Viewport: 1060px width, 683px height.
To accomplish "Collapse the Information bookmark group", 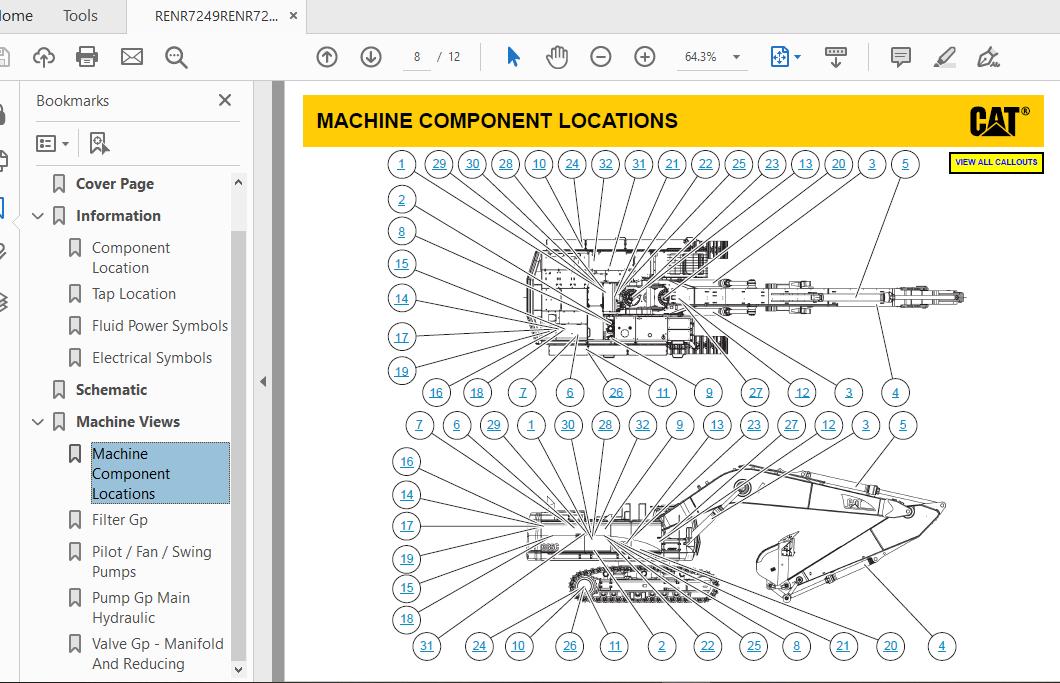I will click(x=38, y=216).
